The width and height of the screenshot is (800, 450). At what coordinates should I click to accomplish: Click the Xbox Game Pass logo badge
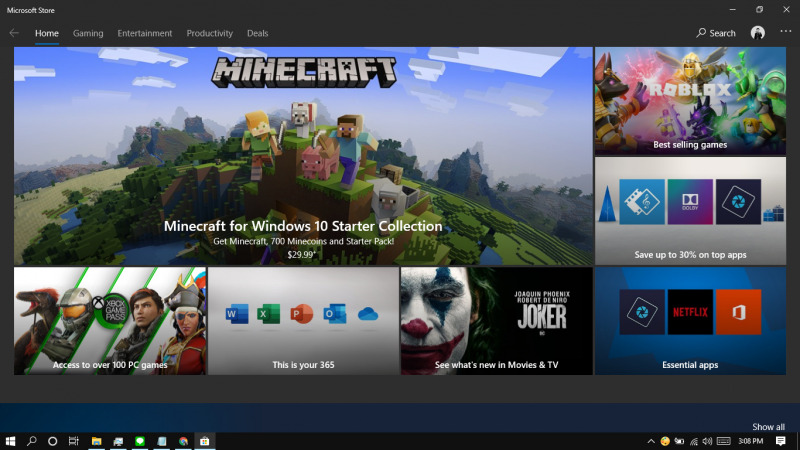click(113, 309)
